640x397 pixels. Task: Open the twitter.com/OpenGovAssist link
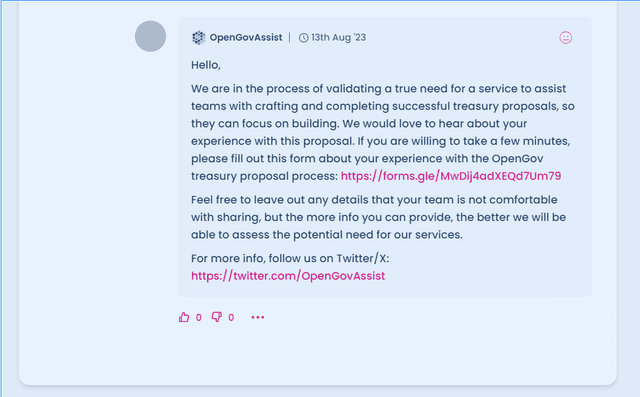click(288, 276)
